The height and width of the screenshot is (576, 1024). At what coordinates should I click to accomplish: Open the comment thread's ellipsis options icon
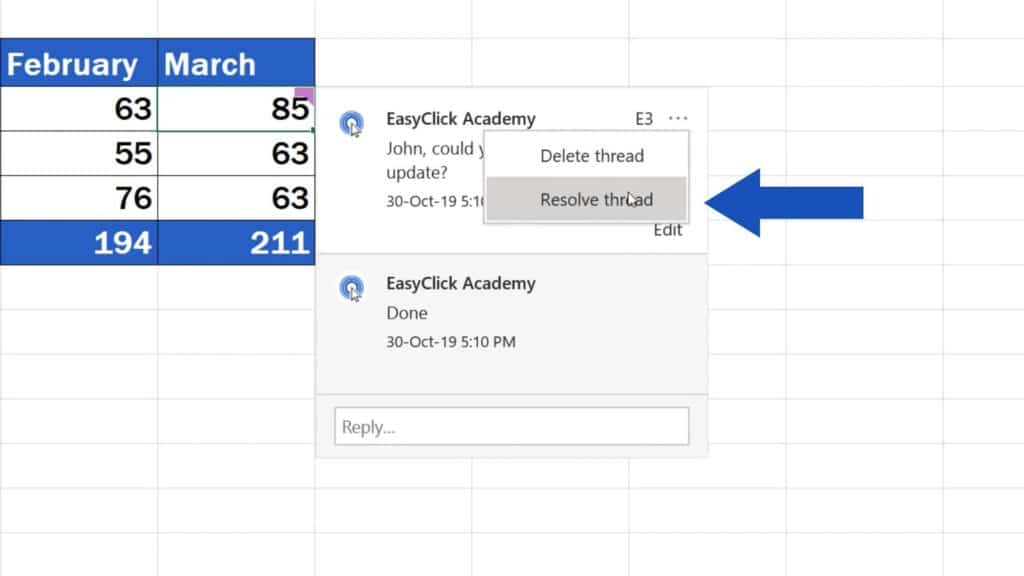point(678,118)
